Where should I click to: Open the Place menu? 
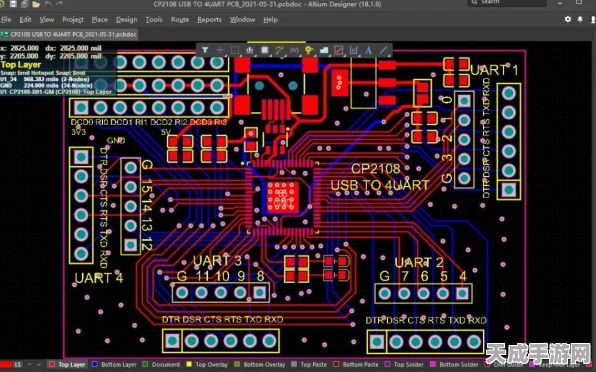[100, 19]
